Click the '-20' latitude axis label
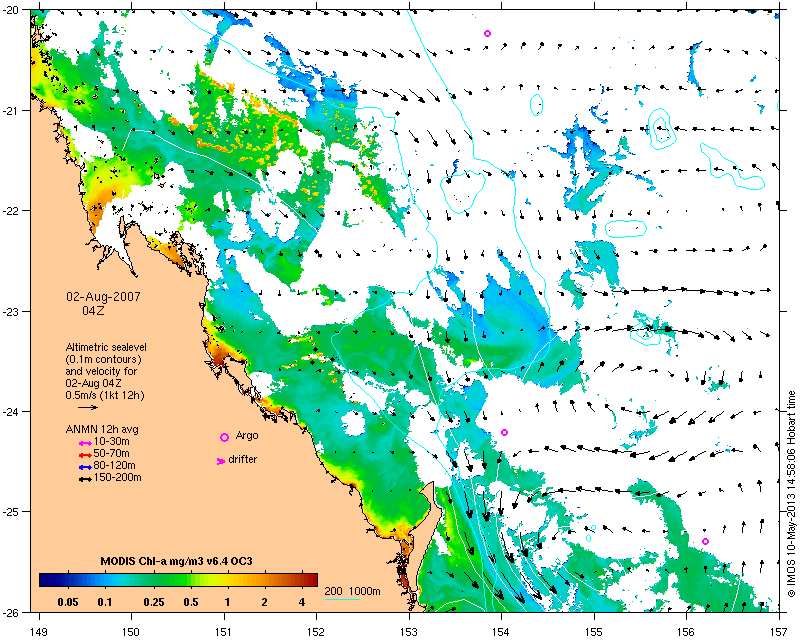The image size is (800, 640). coord(19,11)
